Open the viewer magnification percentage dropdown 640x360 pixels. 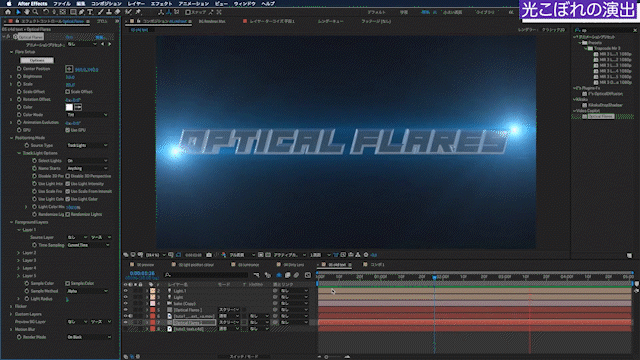(156, 255)
